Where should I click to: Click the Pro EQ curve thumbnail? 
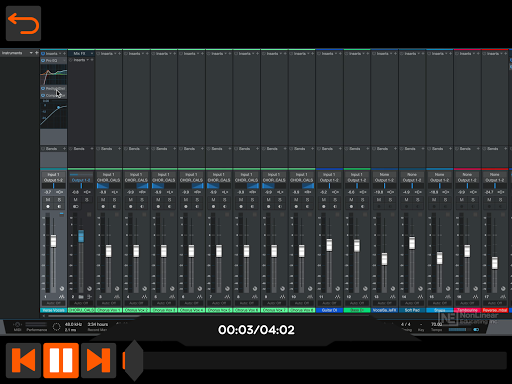tap(54, 75)
